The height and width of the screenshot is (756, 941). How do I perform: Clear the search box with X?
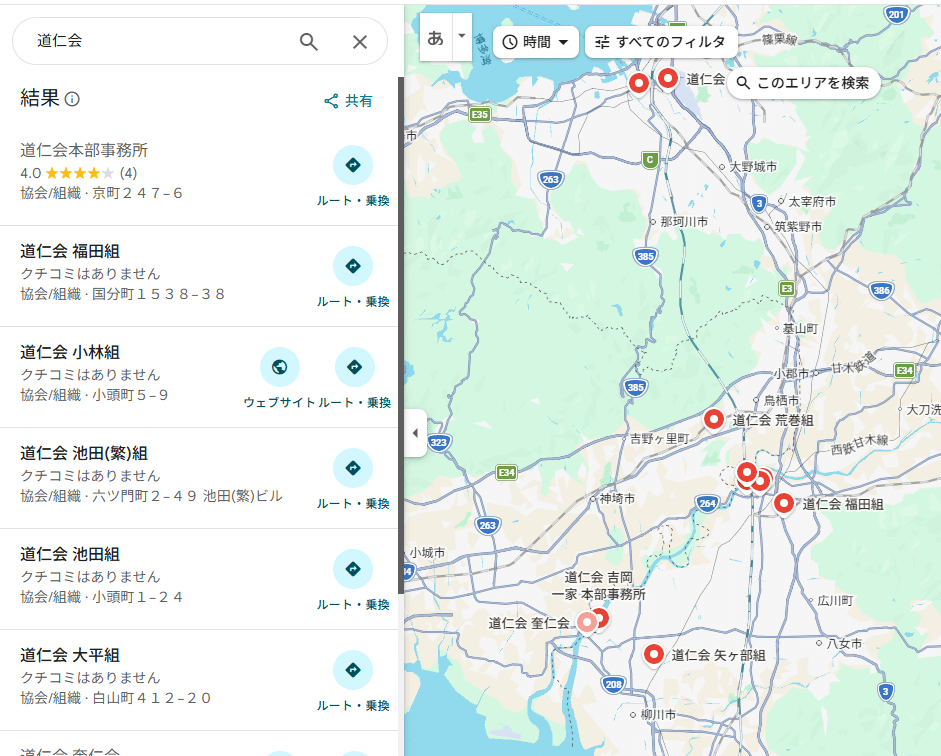pos(360,41)
